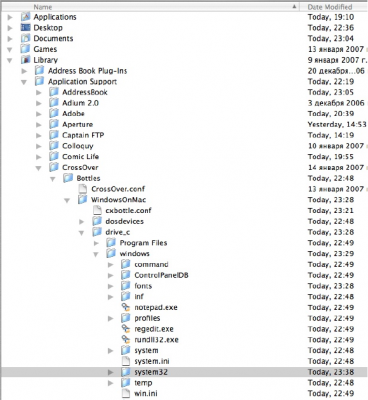This screenshot has width=368, height=400.
Task: Collapse the drive_c folder
Action: pyautogui.click(x=82, y=233)
